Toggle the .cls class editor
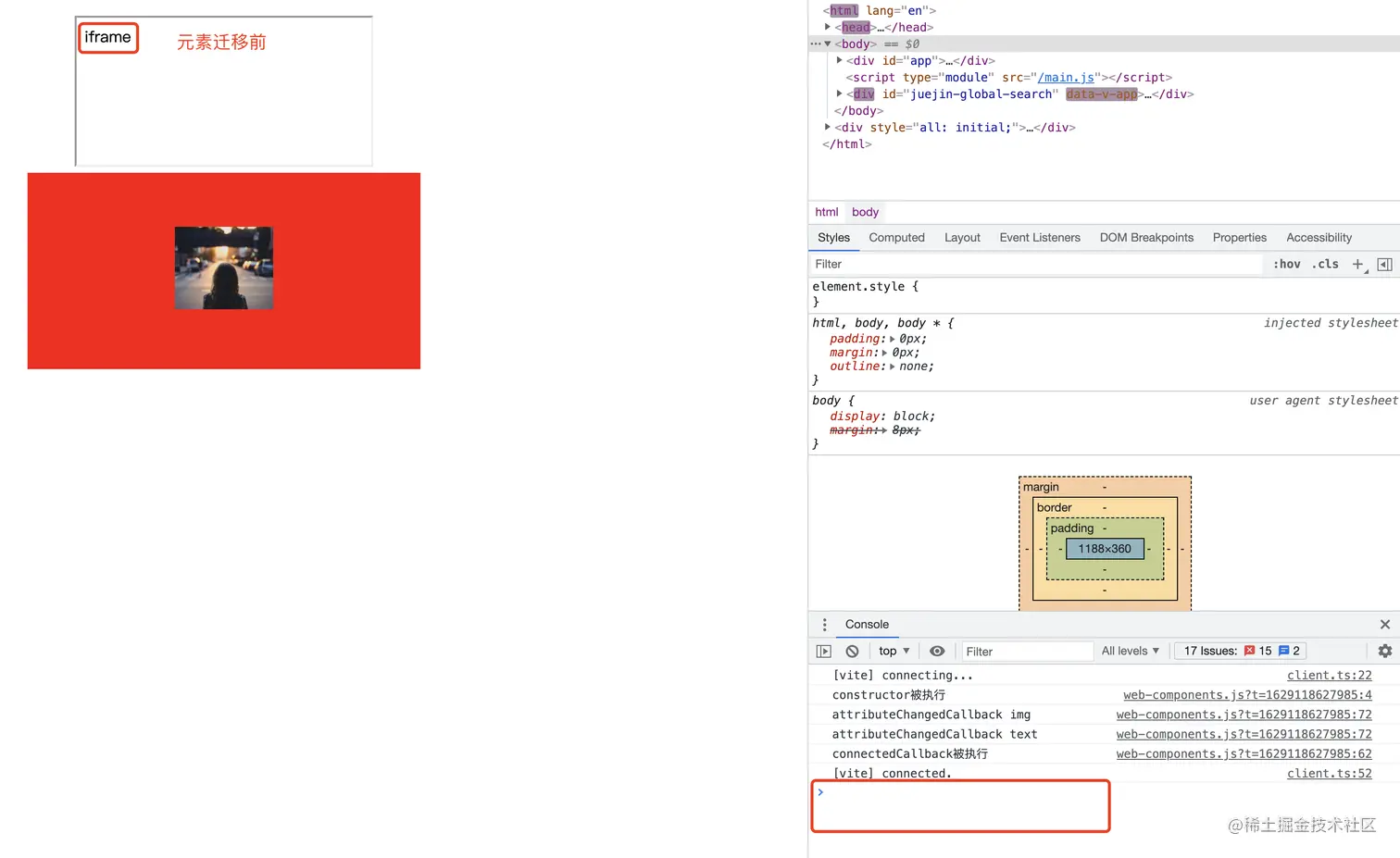This screenshot has width=1400, height=858. tap(1325, 265)
